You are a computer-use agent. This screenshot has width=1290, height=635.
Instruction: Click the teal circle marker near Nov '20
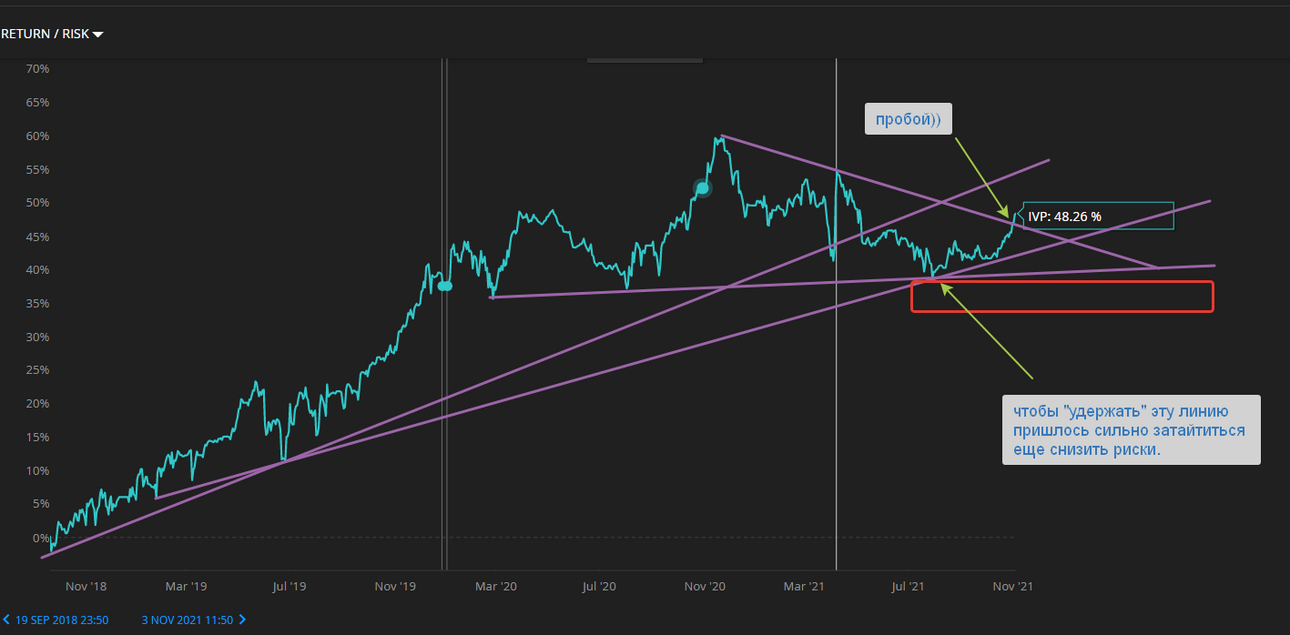pos(703,188)
